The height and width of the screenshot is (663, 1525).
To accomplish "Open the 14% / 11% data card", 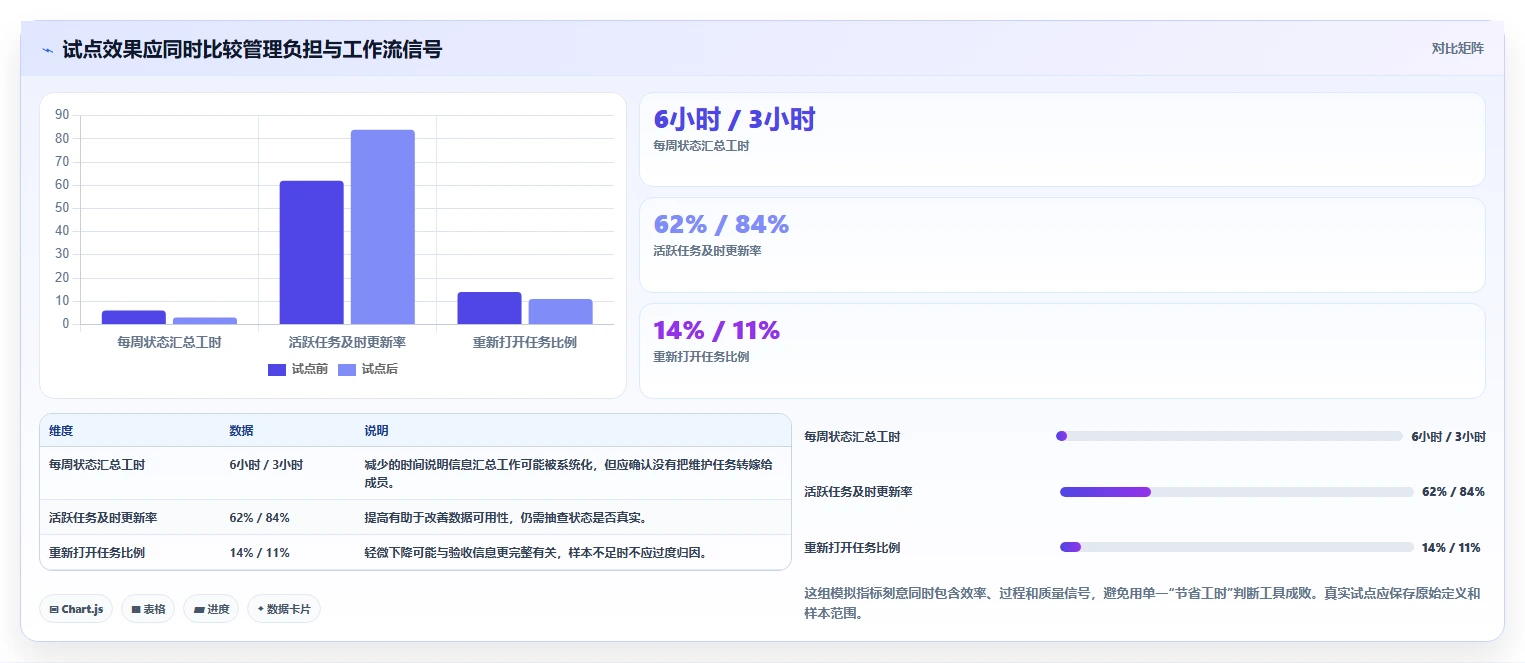I will 1062,351.
